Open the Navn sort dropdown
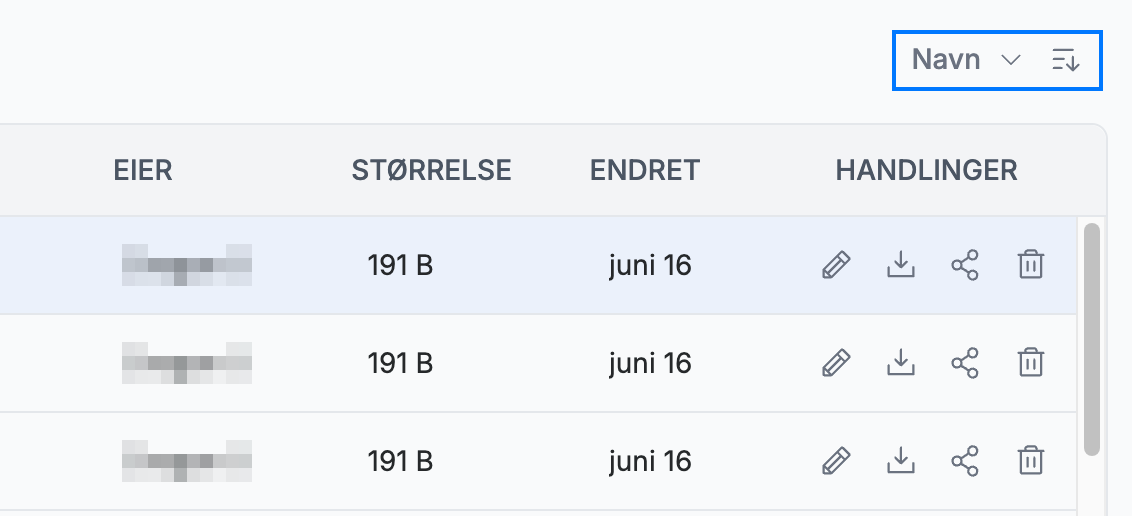 pyautogui.click(x=966, y=60)
